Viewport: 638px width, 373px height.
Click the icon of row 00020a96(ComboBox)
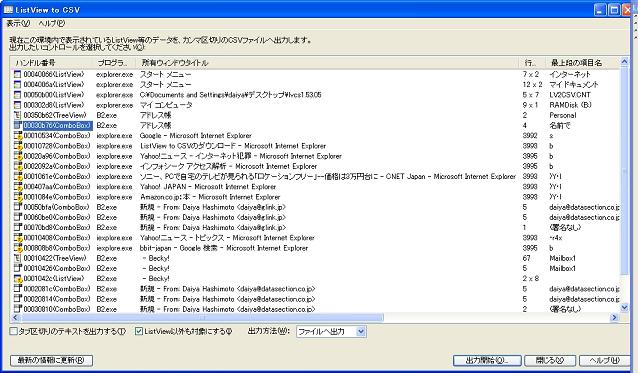pos(17,156)
